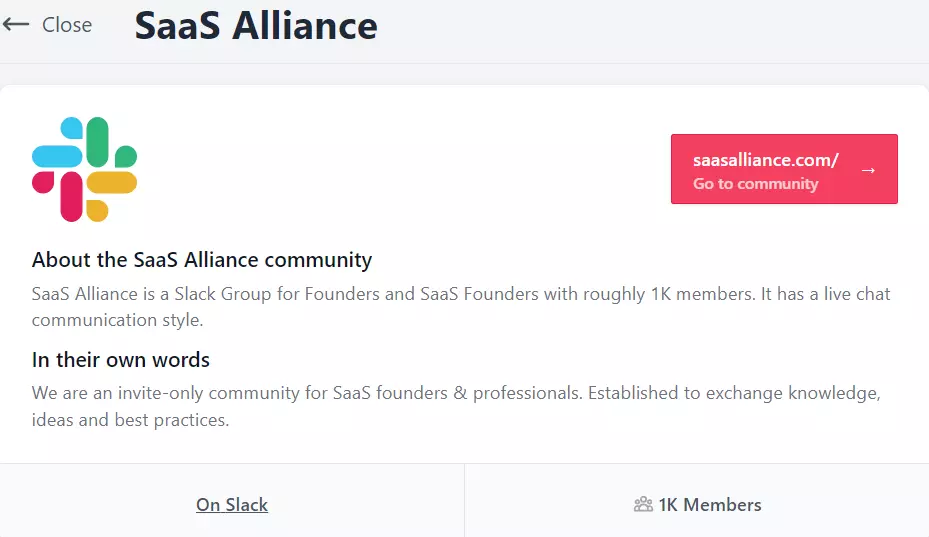Viewport: 929px width, 537px height.
Task: Click the "SaaS Alliance" page title
Action: click(256, 26)
